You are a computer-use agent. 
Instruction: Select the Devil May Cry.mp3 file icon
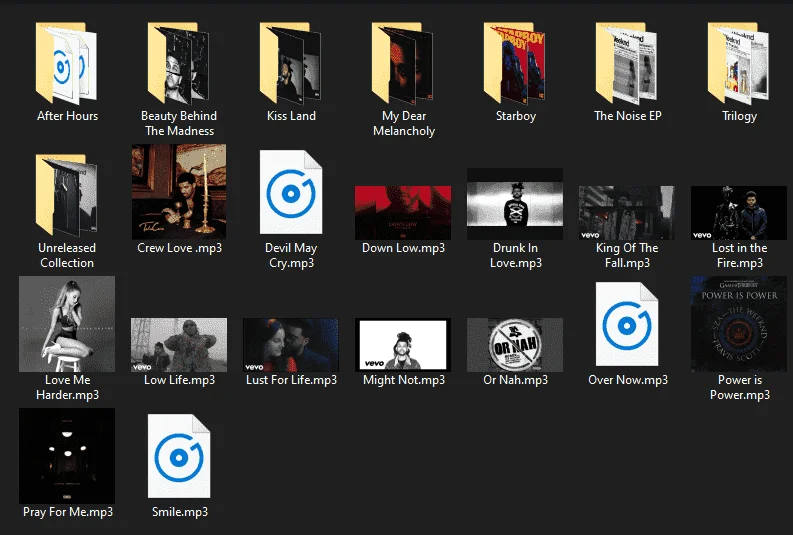coord(291,192)
